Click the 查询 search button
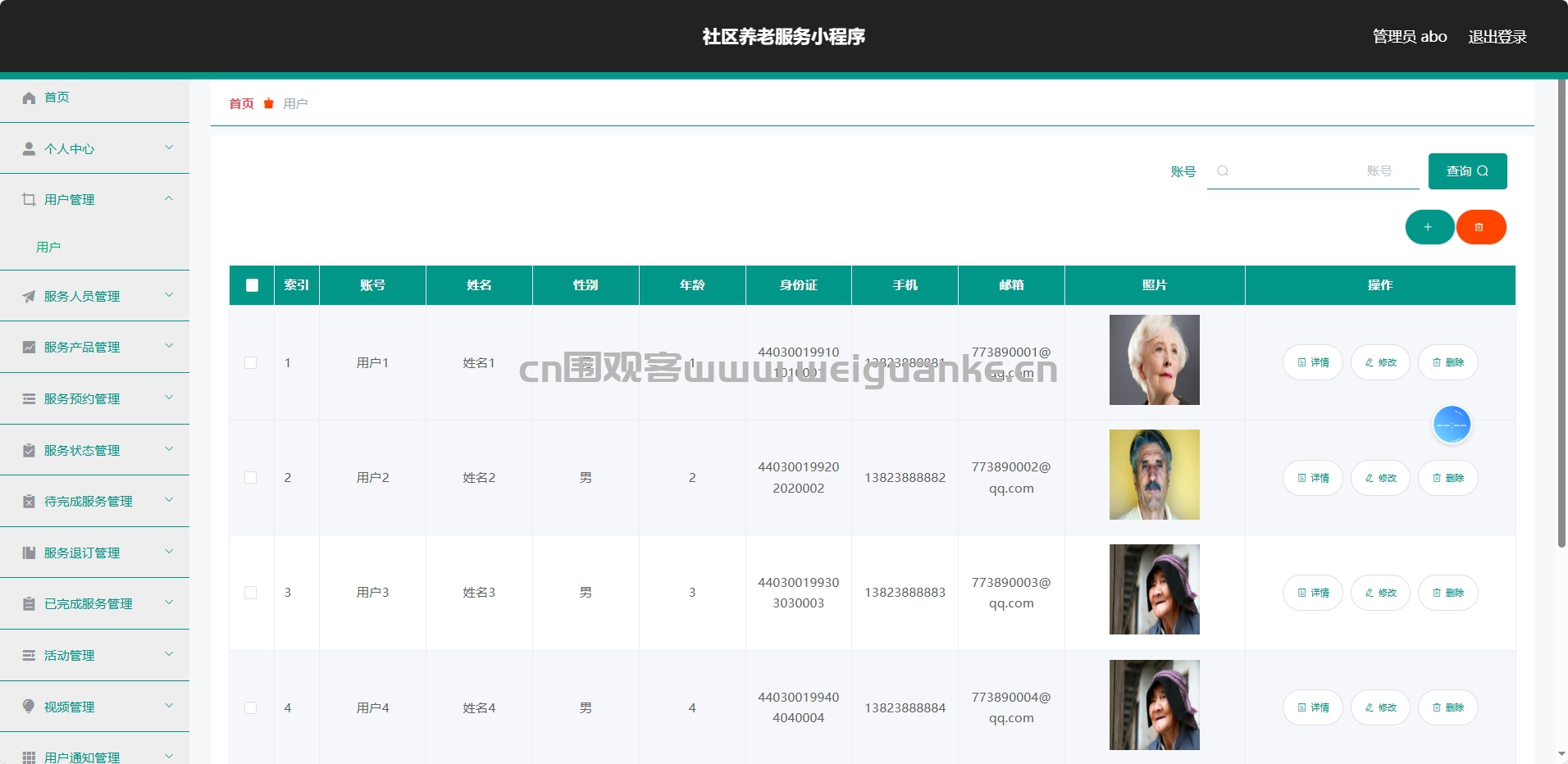Image resolution: width=1568 pixels, height=764 pixels. 1467,171
